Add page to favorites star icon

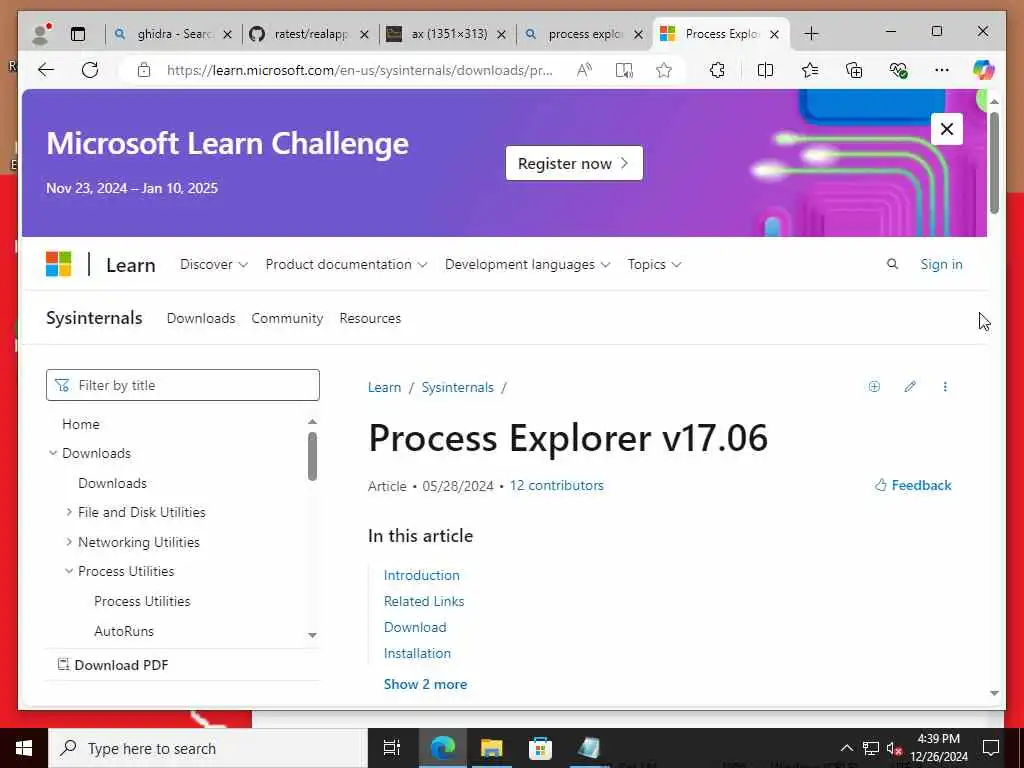click(664, 70)
